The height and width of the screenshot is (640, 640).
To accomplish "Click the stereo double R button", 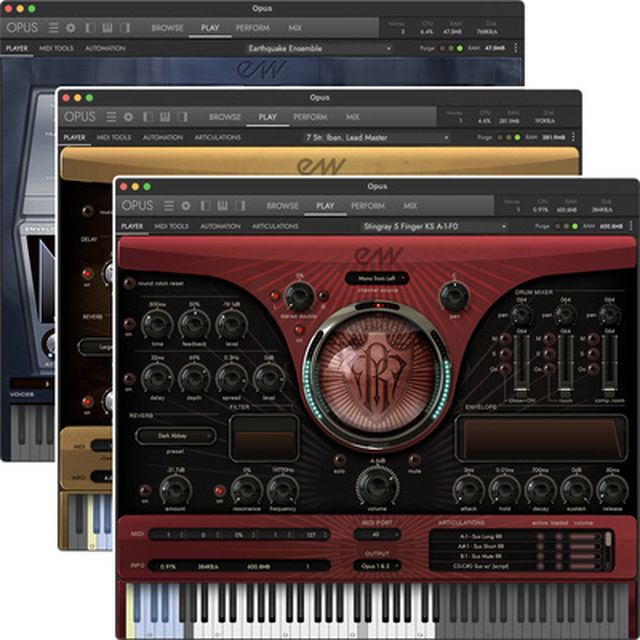I will pyautogui.click(x=323, y=296).
